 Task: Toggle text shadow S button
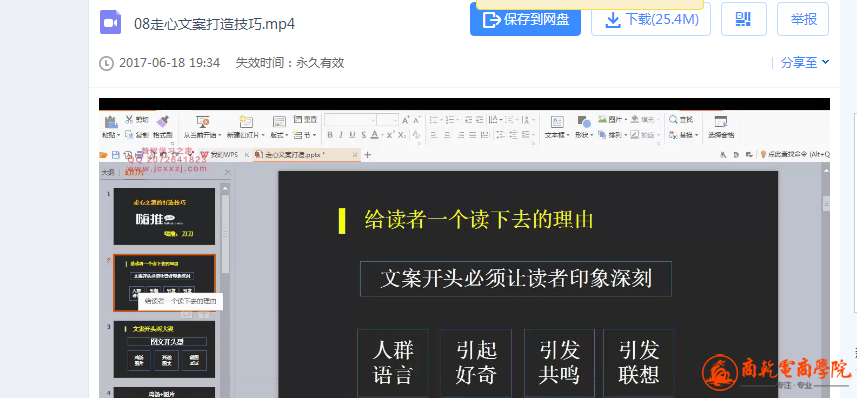pos(363,135)
